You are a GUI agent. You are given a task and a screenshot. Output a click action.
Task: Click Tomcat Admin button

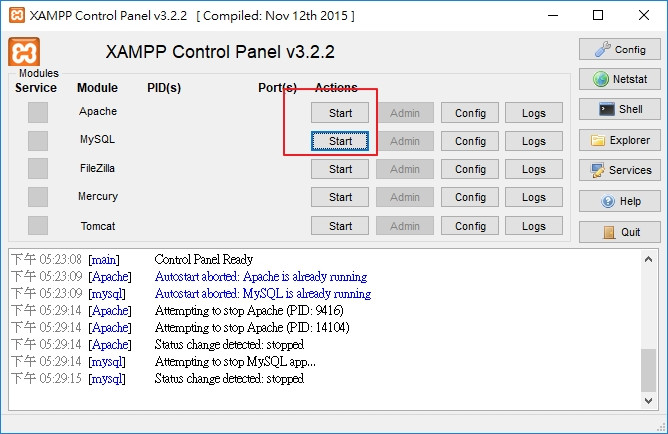[x=405, y=226]
